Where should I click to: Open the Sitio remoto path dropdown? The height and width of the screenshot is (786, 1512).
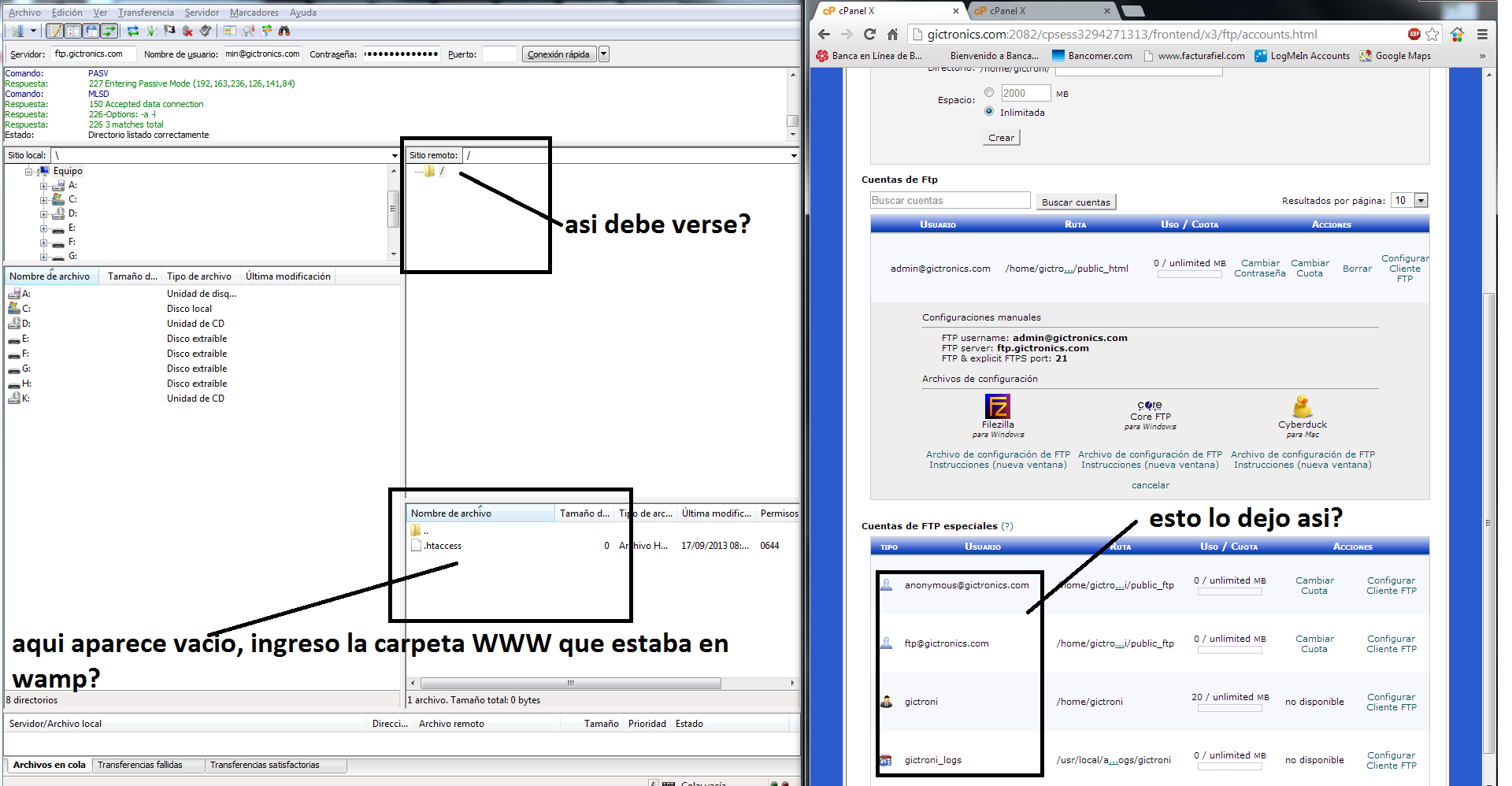[x=794, y=155]
